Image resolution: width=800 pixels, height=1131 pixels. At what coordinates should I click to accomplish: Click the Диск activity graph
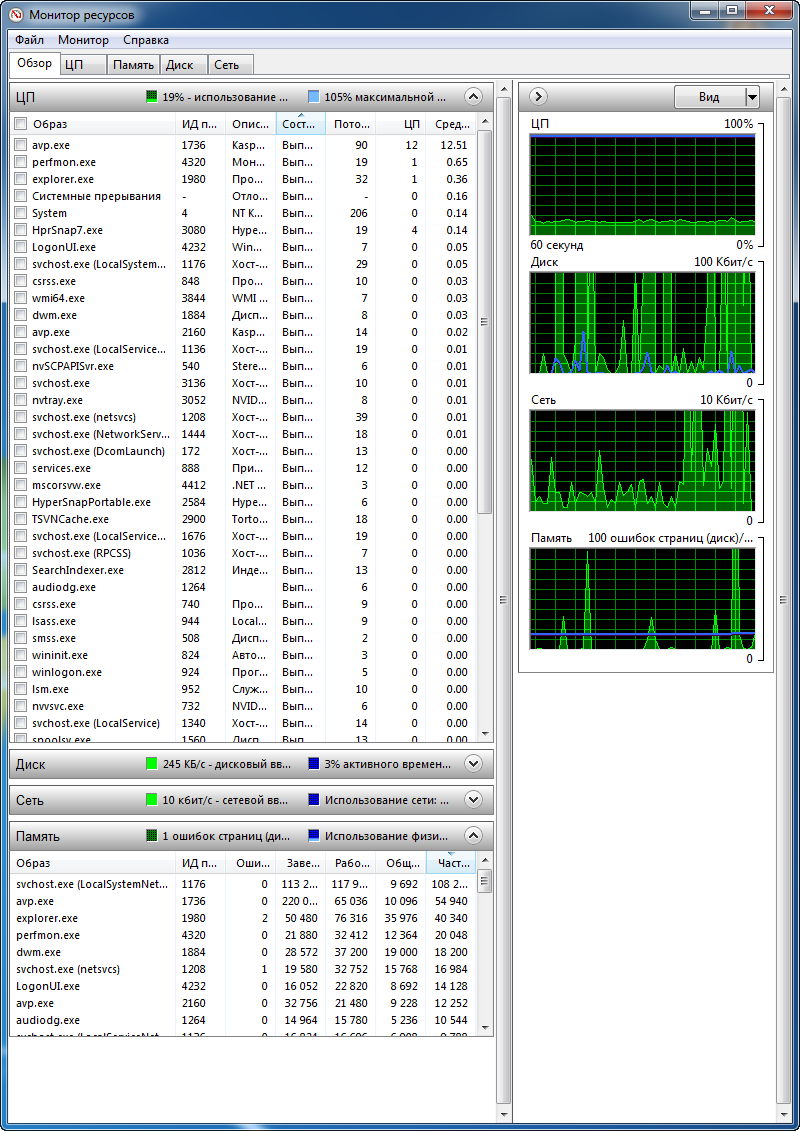pos(643,322)
